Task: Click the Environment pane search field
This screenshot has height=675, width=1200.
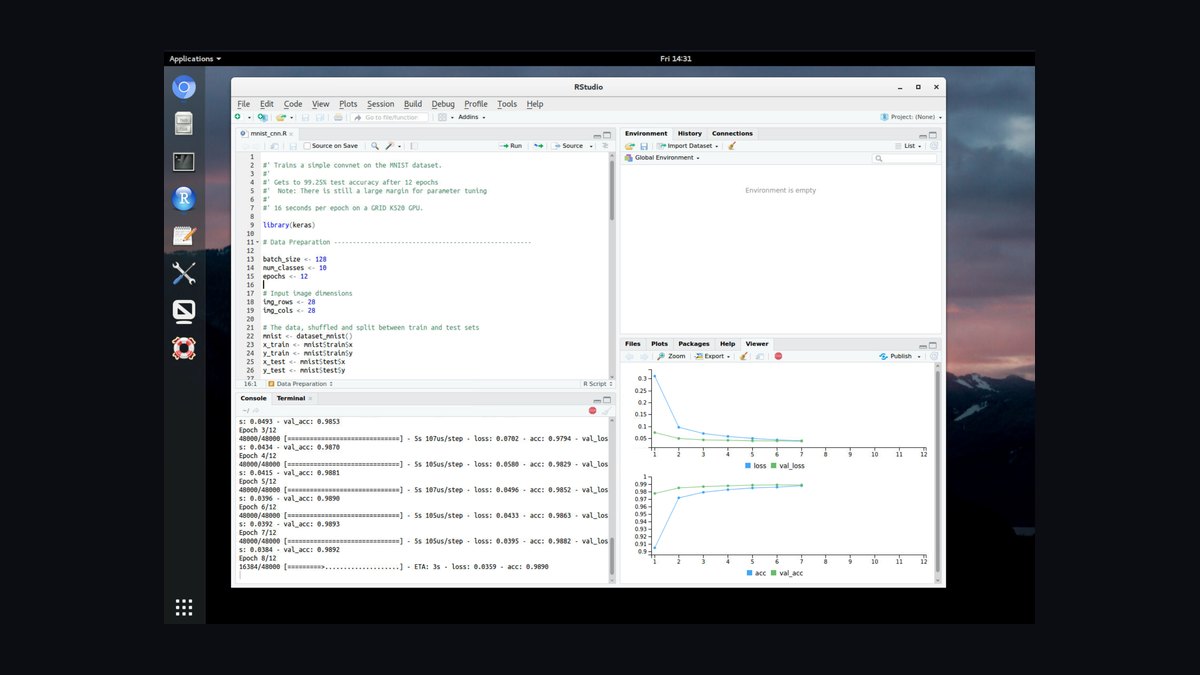Action: [x=905, y=158]
